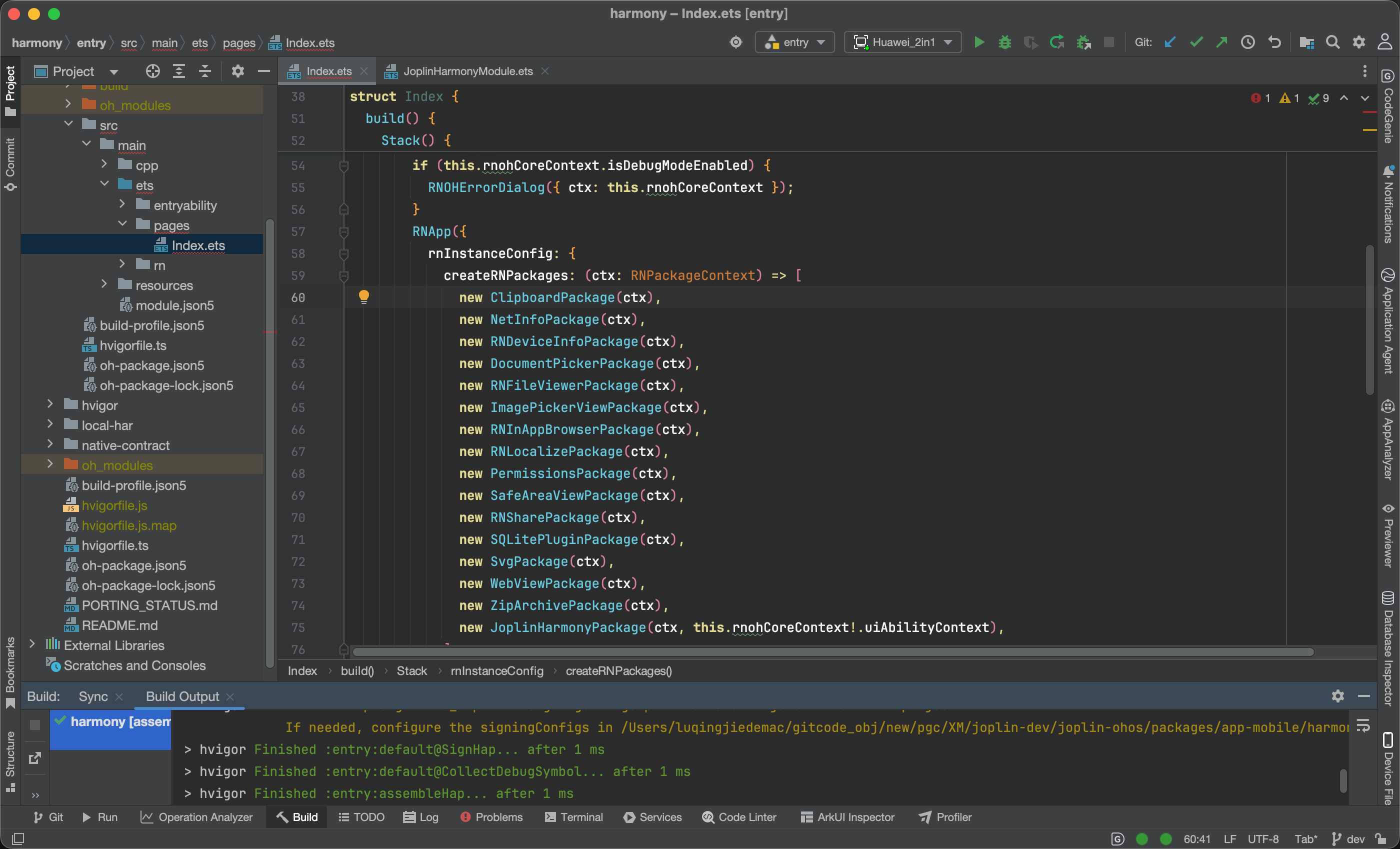Hide the Project panel with minus icon
1400x849 pixels.
263,71
